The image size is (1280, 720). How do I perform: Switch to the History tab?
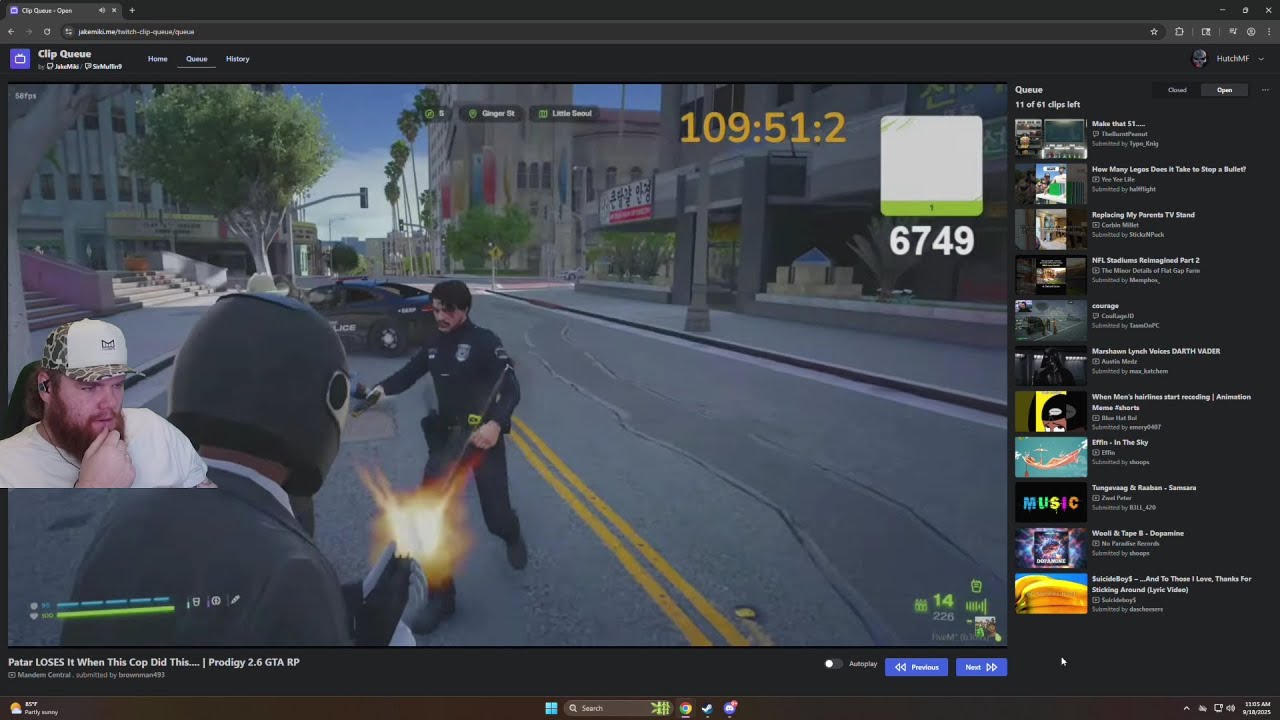(x=238, y=59)
